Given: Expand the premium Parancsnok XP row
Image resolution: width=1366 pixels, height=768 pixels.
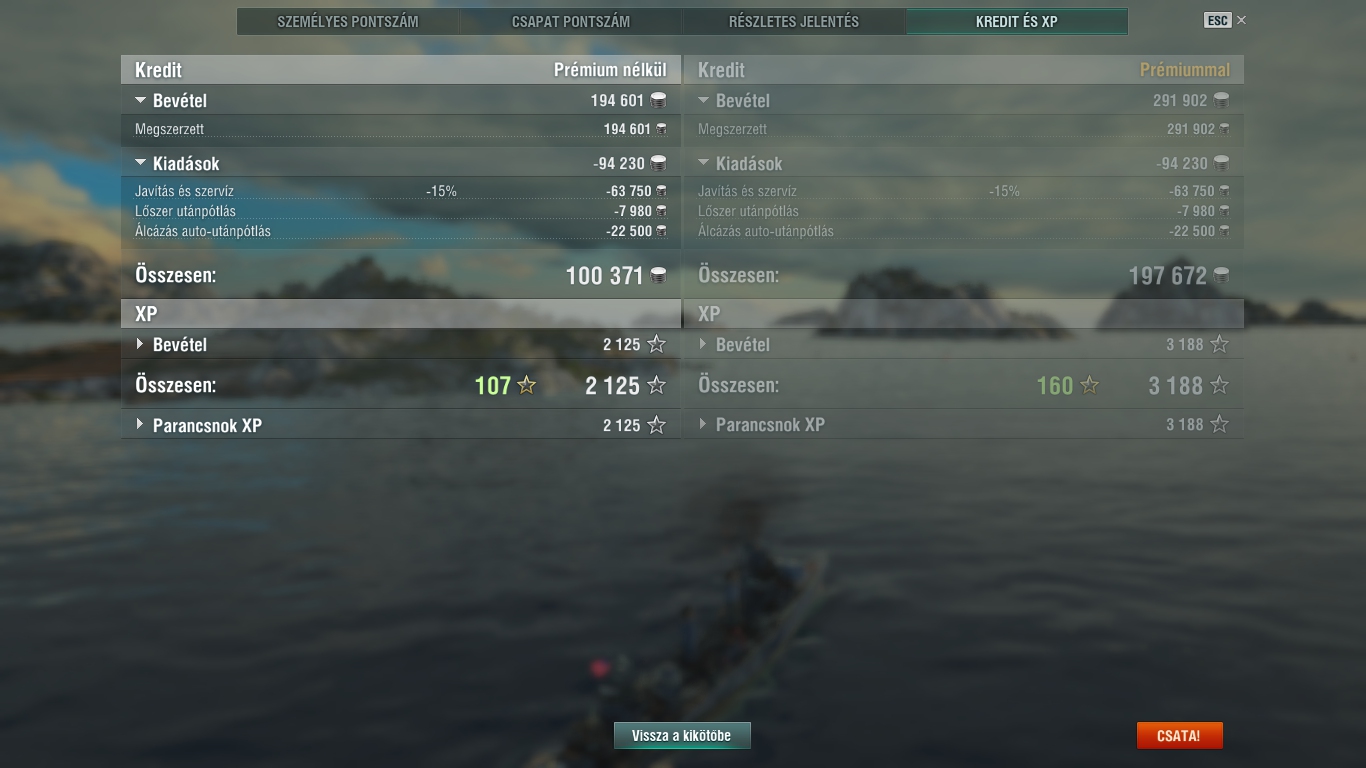Looking at the screenshot, I should point(703,424).
